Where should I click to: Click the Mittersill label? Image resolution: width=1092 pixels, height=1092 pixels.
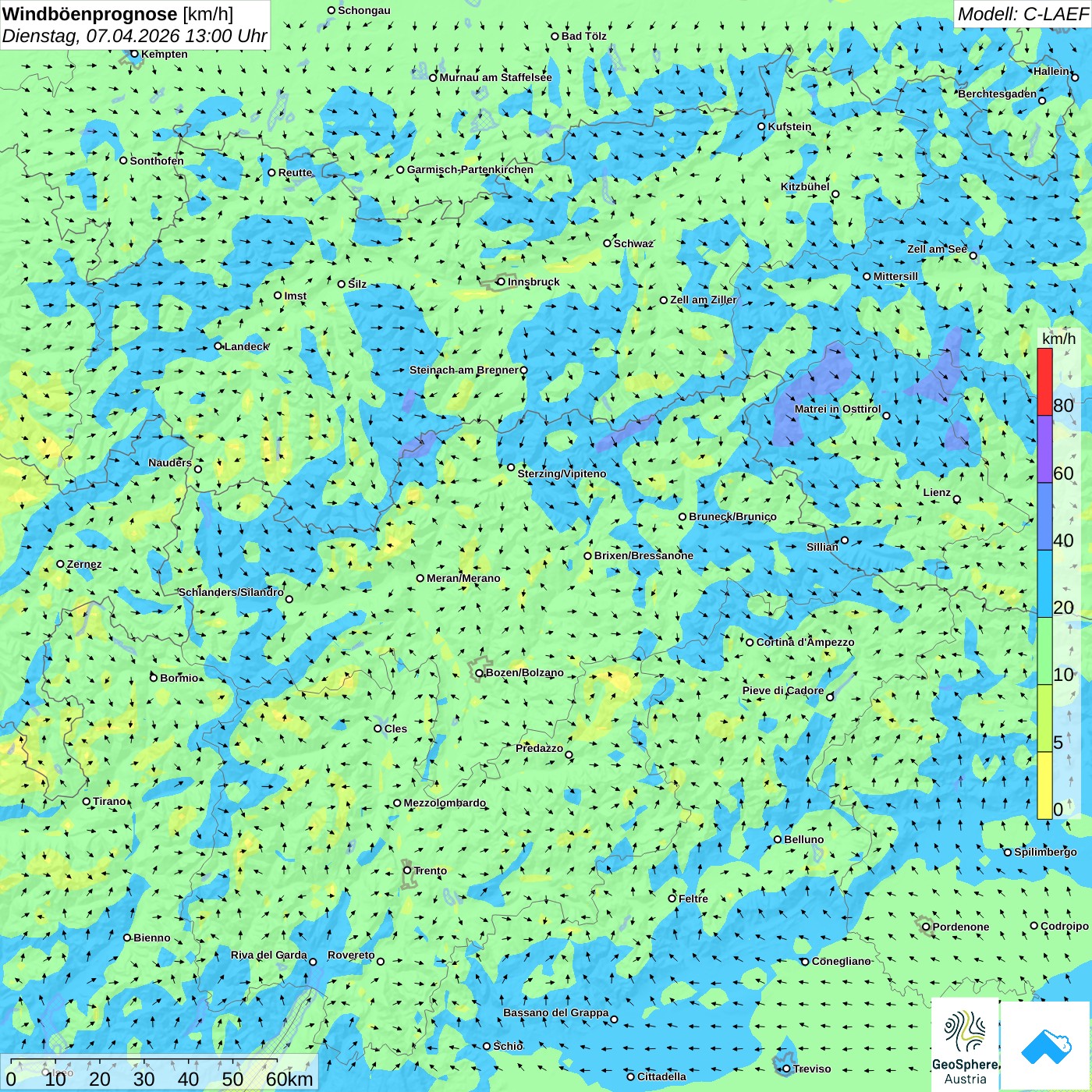point(896,276)
